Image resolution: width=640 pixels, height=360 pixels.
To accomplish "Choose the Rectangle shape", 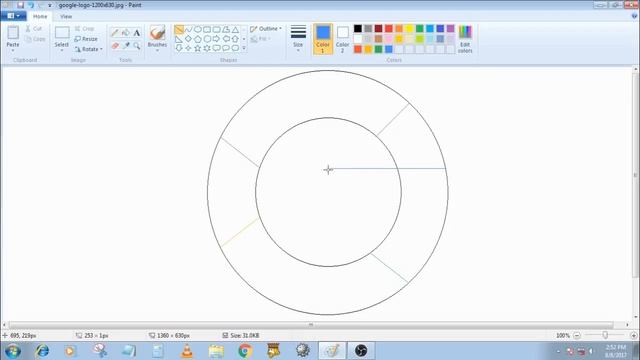I will pos(207,29).
